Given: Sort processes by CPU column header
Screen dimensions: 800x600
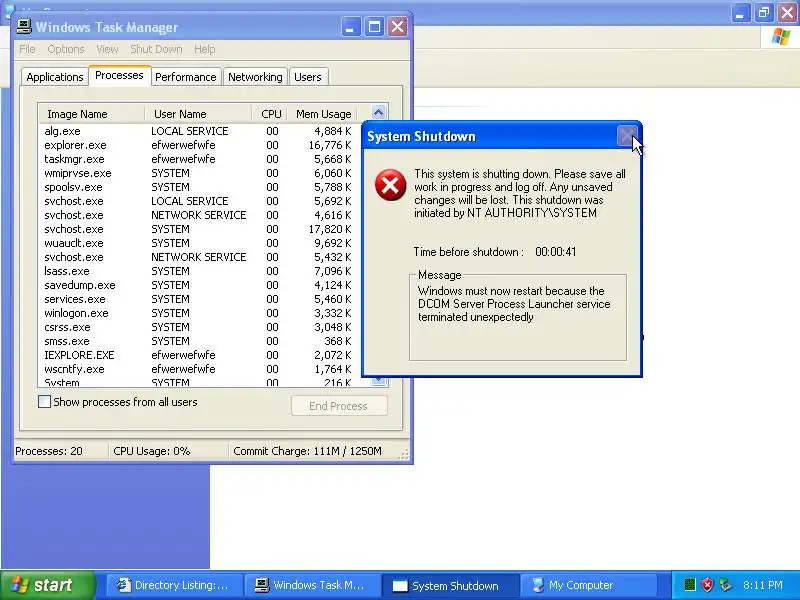Looking at the screenshot, I should pyautogui.click(x=270, y=114).
